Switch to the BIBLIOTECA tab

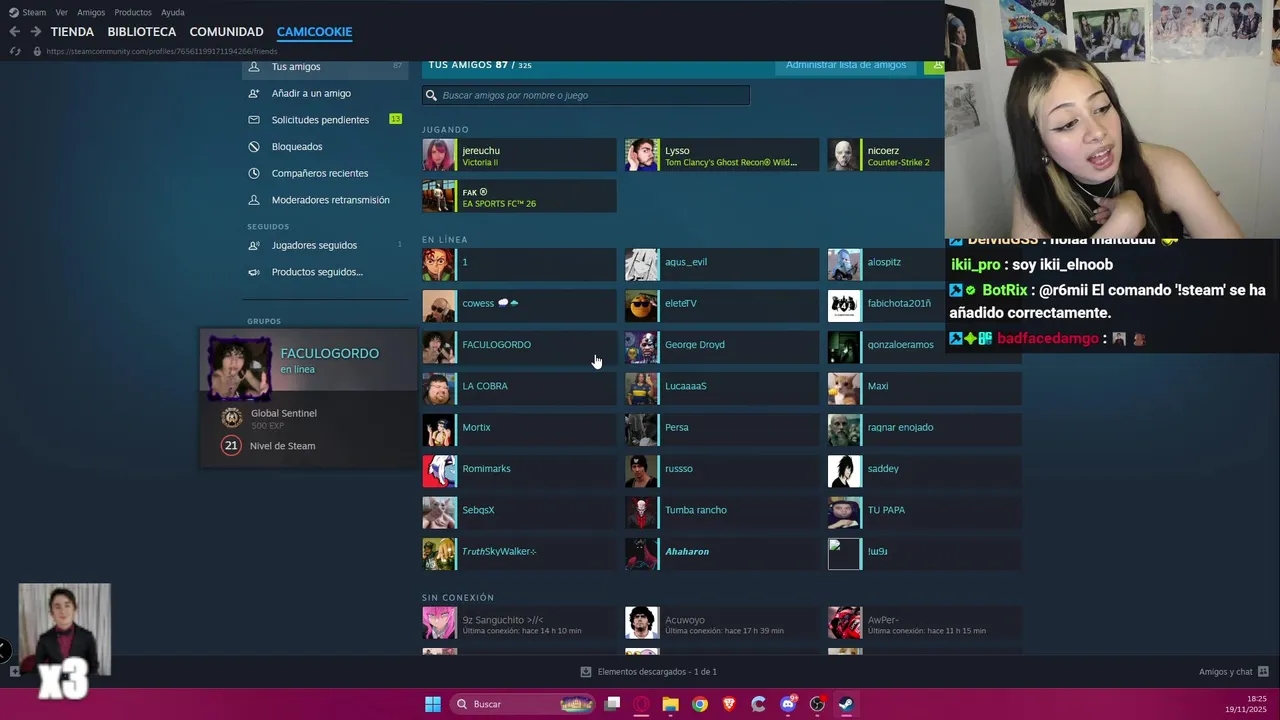[x=142, y=32]
